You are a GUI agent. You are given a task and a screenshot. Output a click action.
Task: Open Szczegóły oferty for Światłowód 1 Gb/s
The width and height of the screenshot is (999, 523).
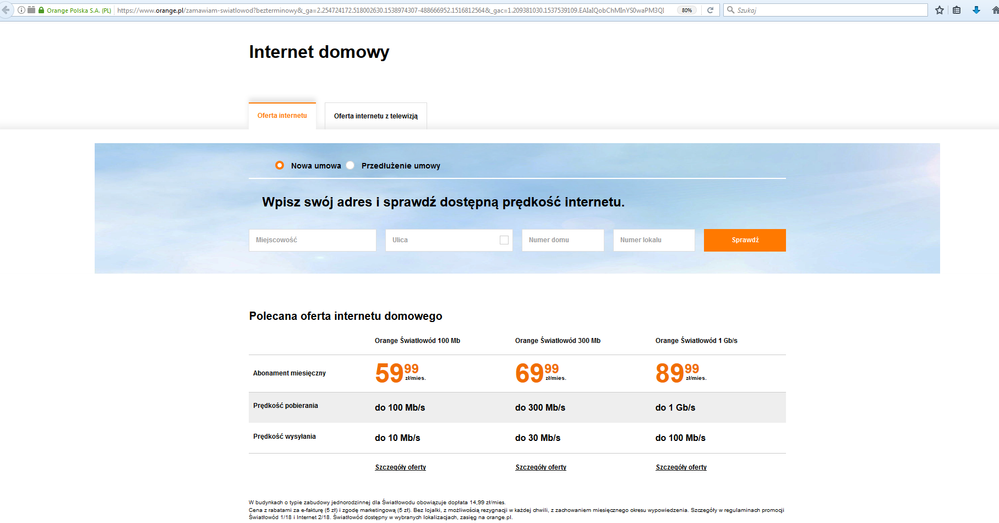681,467
